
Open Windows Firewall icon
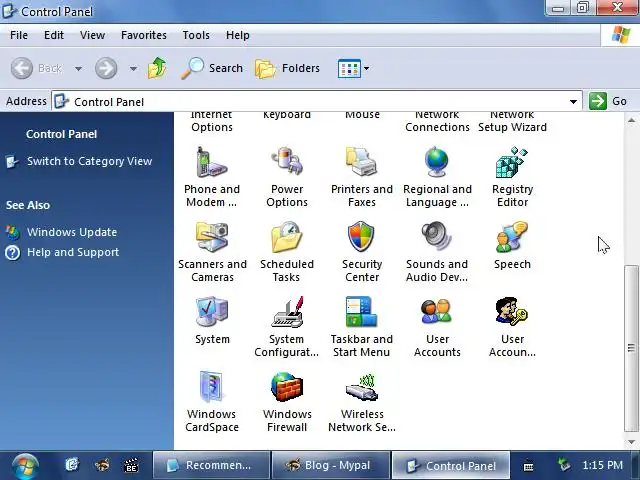(x=287, y=387)
